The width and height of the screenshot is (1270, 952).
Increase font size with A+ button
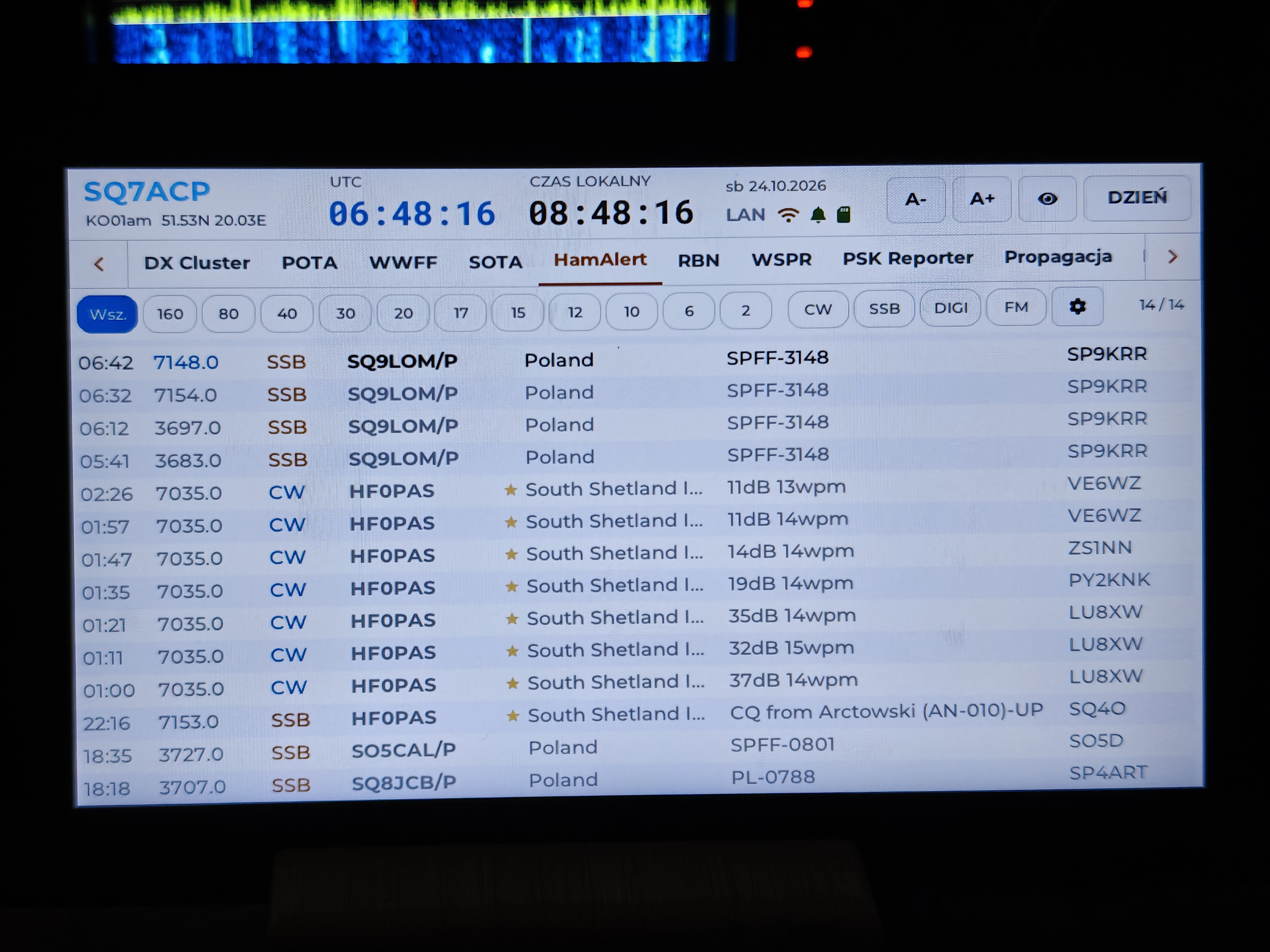[981, 199]
